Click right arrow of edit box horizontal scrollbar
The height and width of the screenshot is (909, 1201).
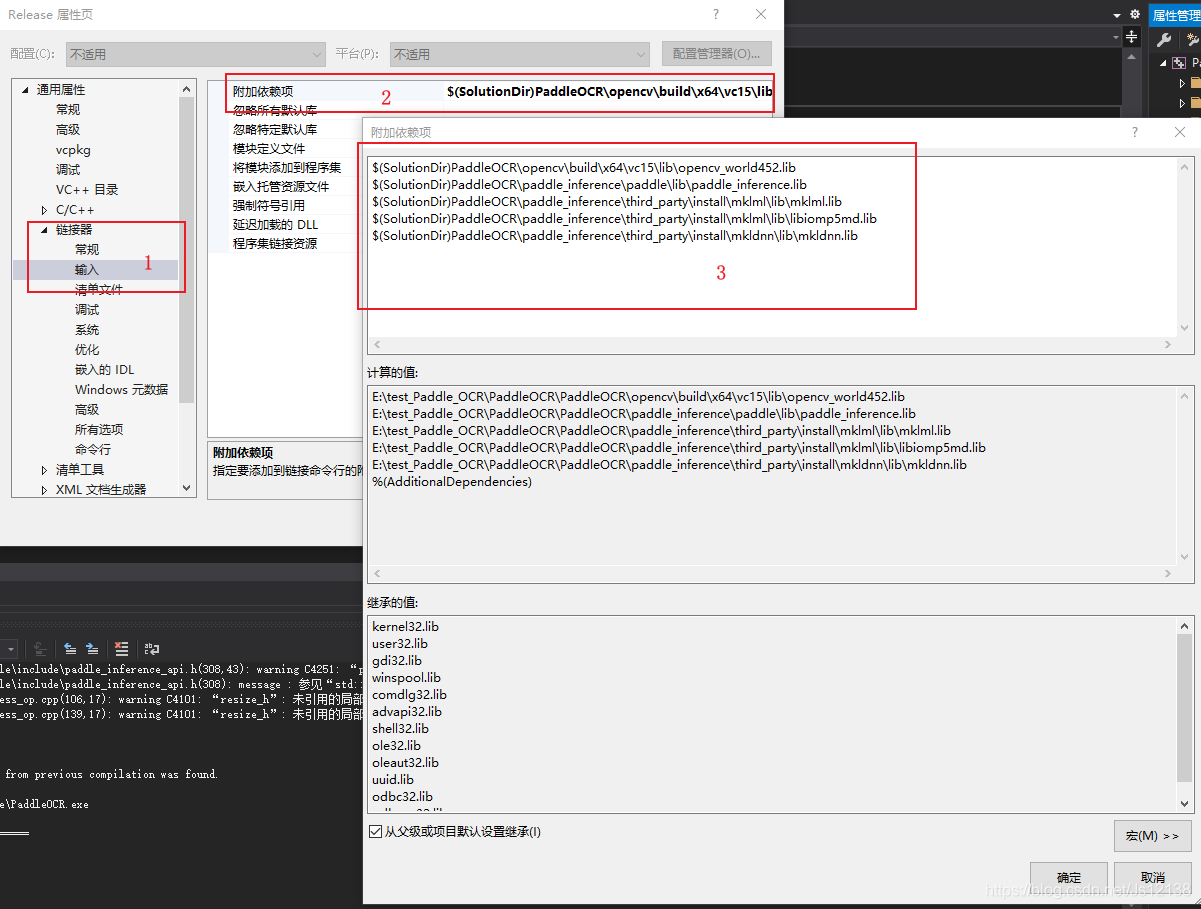[1166, 345]
